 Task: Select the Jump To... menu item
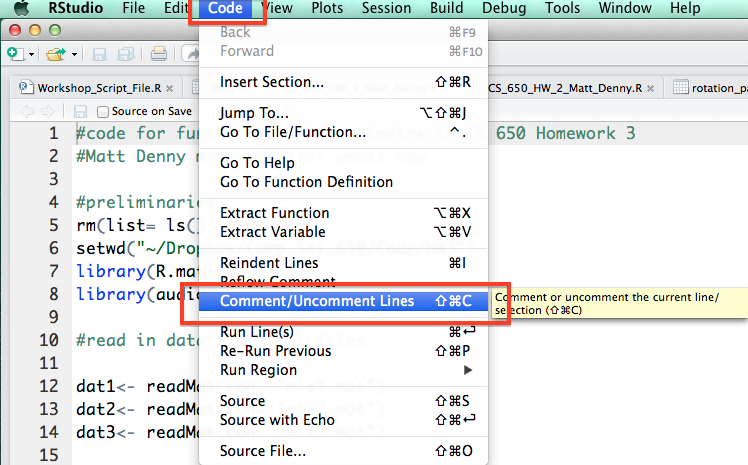343,113
